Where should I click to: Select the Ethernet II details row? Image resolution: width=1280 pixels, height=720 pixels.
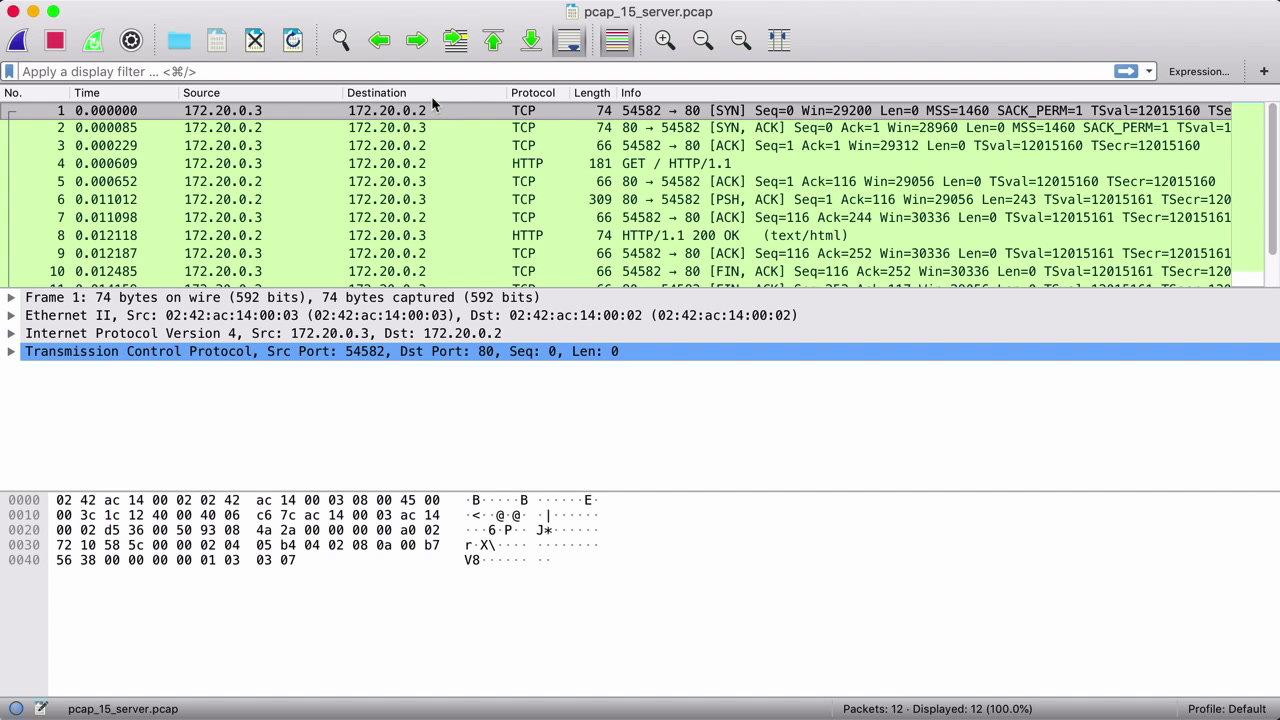click(640, 316)
